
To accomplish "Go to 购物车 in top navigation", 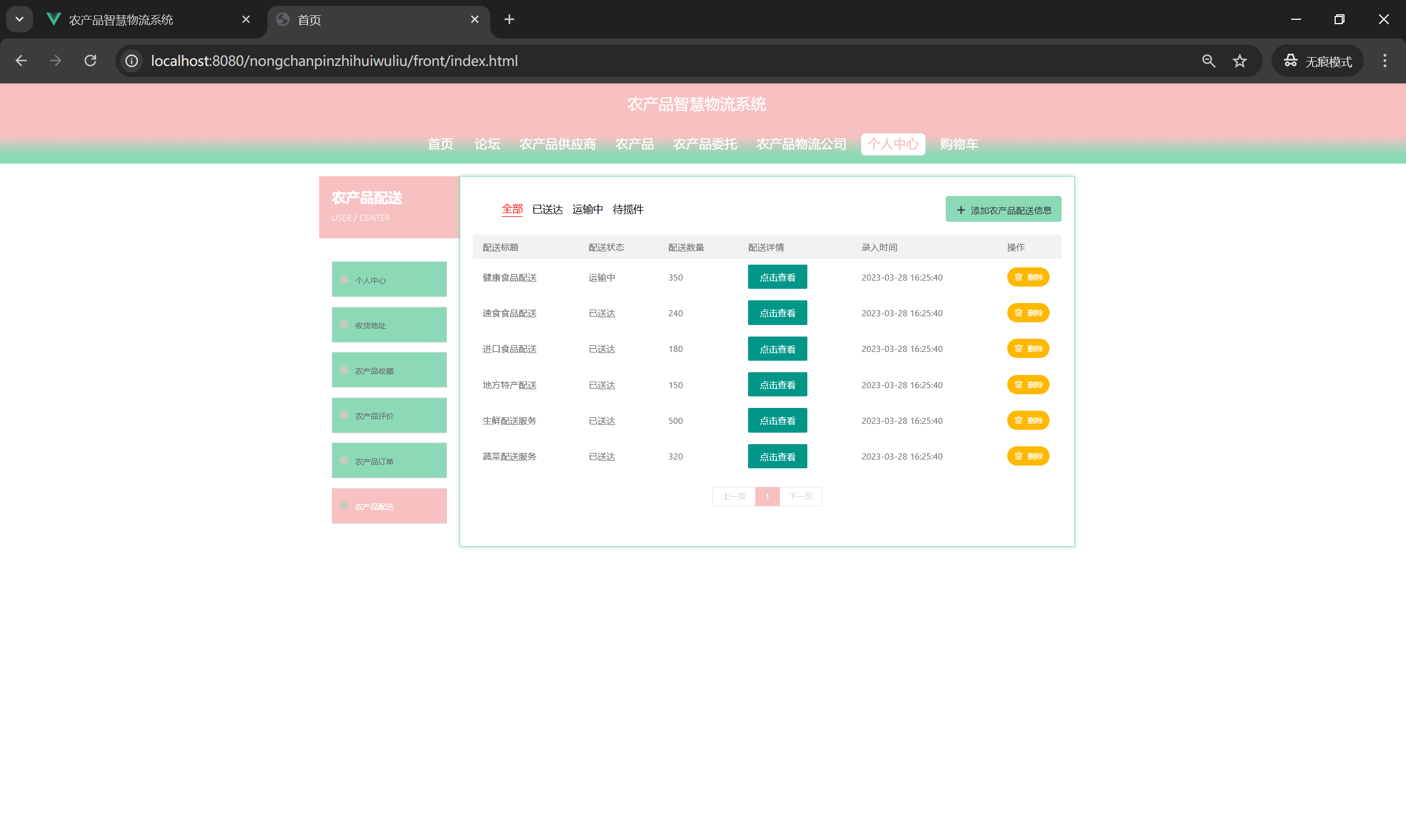I will coord(959,144).
